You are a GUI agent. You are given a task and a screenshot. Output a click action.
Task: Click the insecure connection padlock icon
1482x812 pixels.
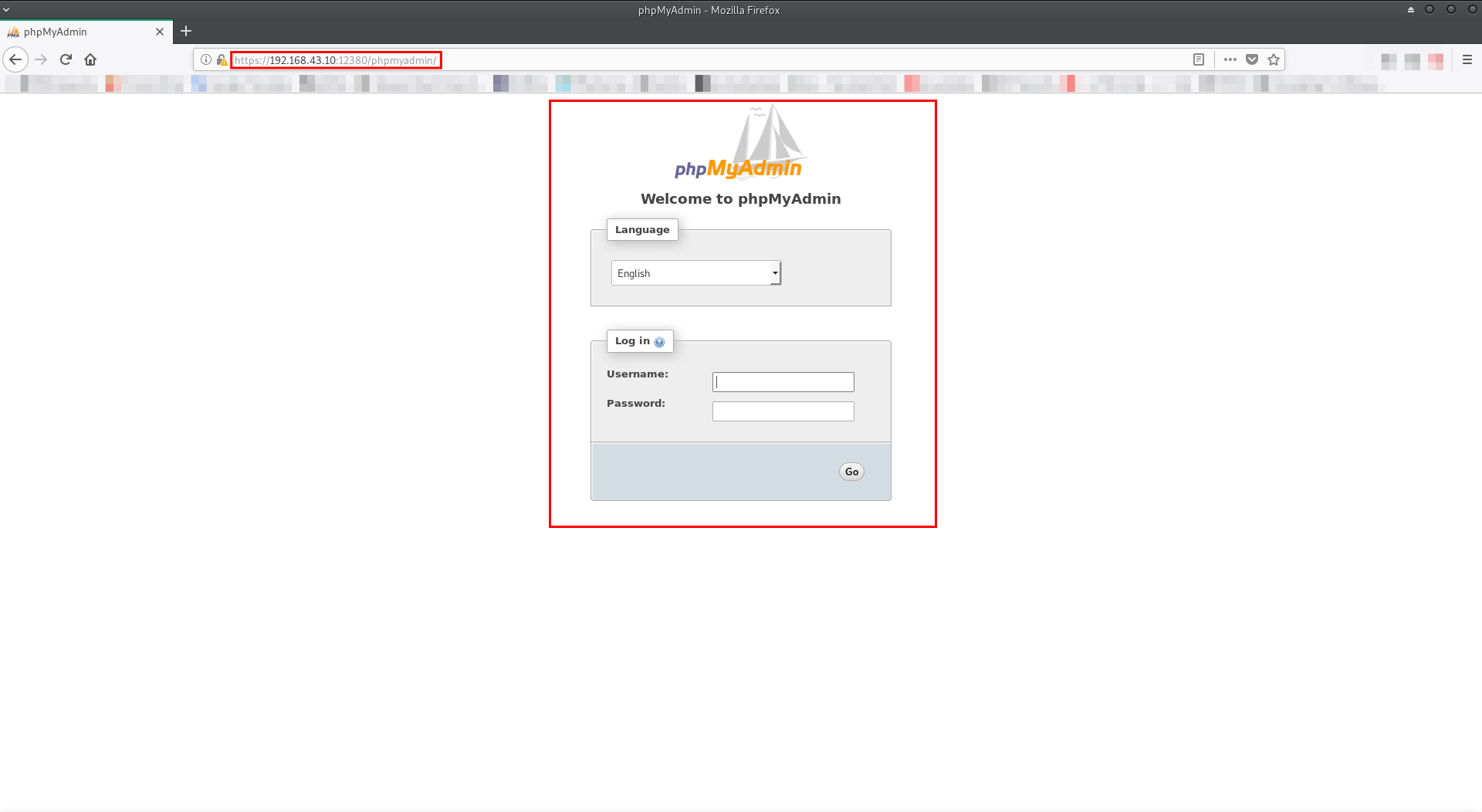click(222, 59)
